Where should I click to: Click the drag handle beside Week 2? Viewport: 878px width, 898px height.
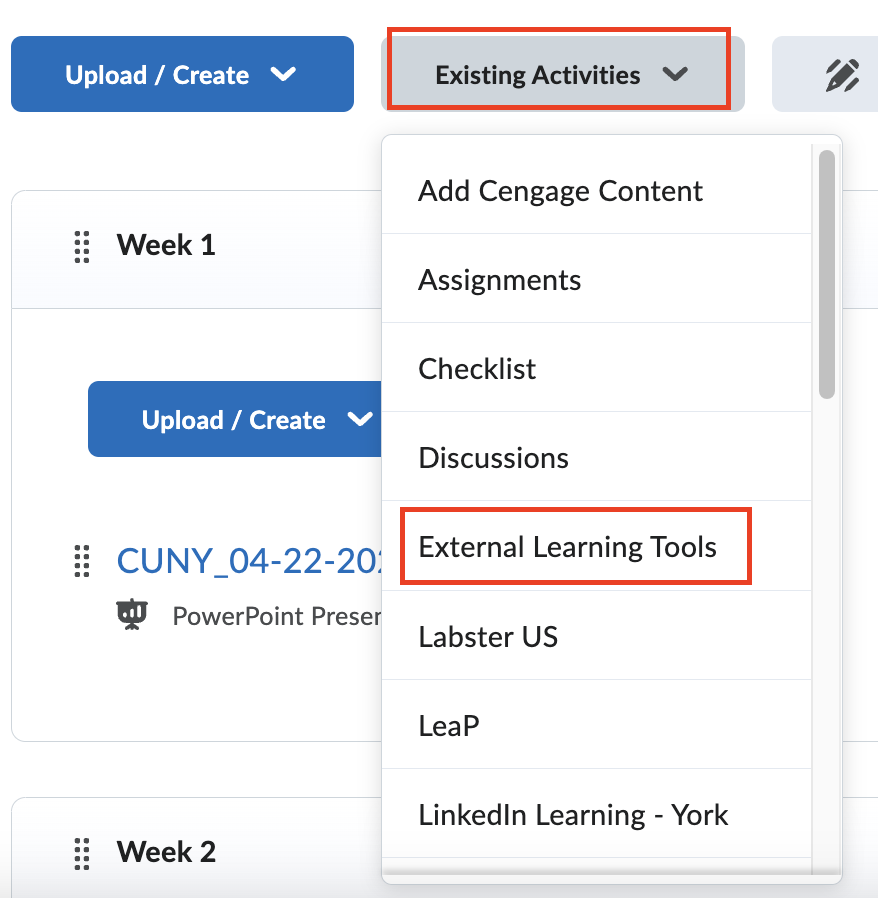point(81,853)
